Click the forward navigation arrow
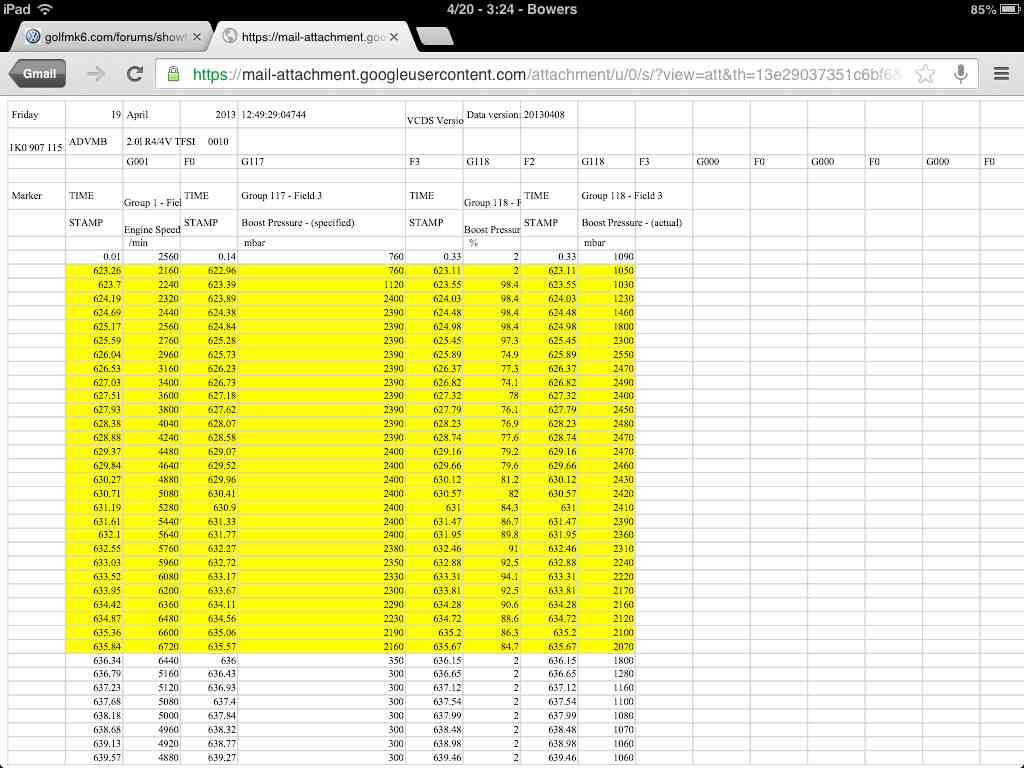The width and height of the screenshot is (1024, 768). (x=96, y=73)
